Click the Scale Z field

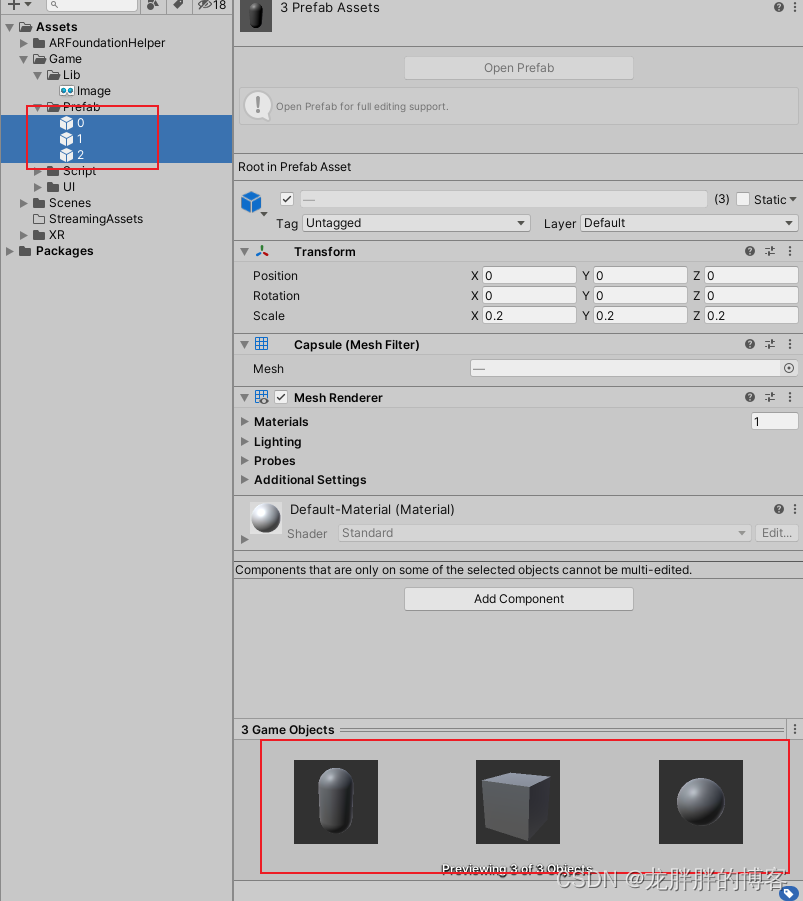coord(751,316)
